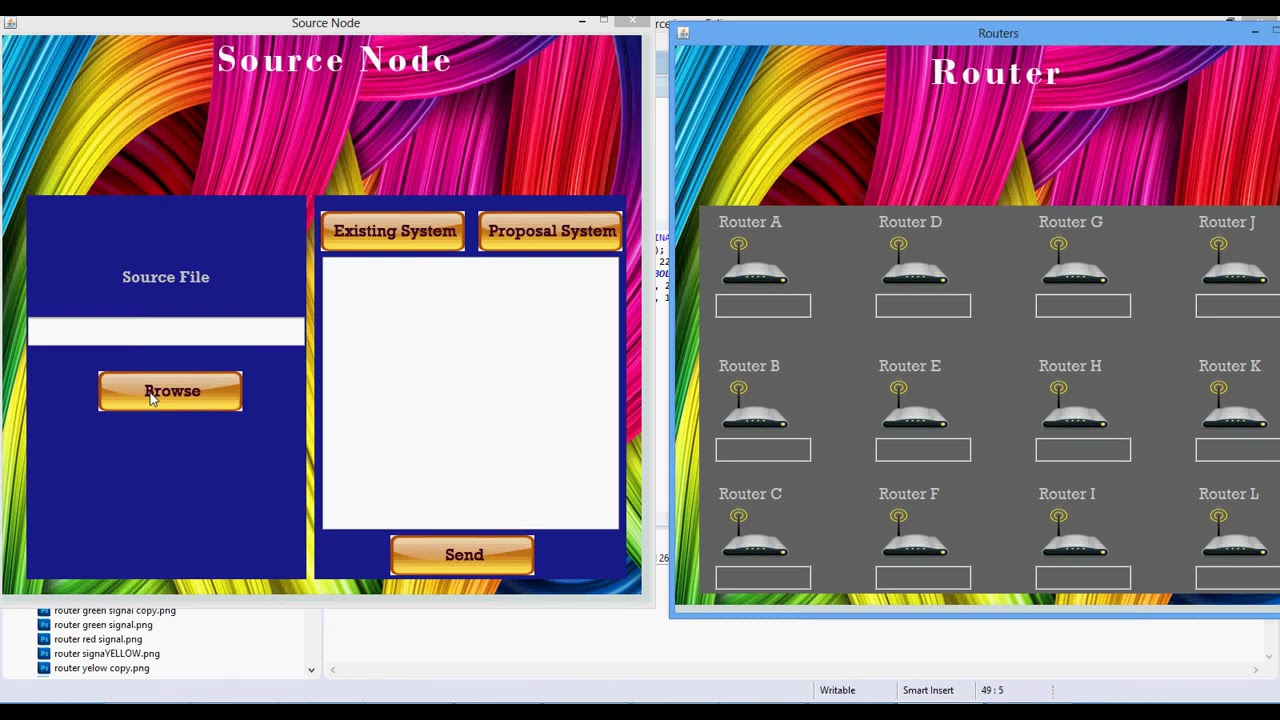Click the Router C device icon
This screenshot has height=720, width=1280.
[754, 534]
